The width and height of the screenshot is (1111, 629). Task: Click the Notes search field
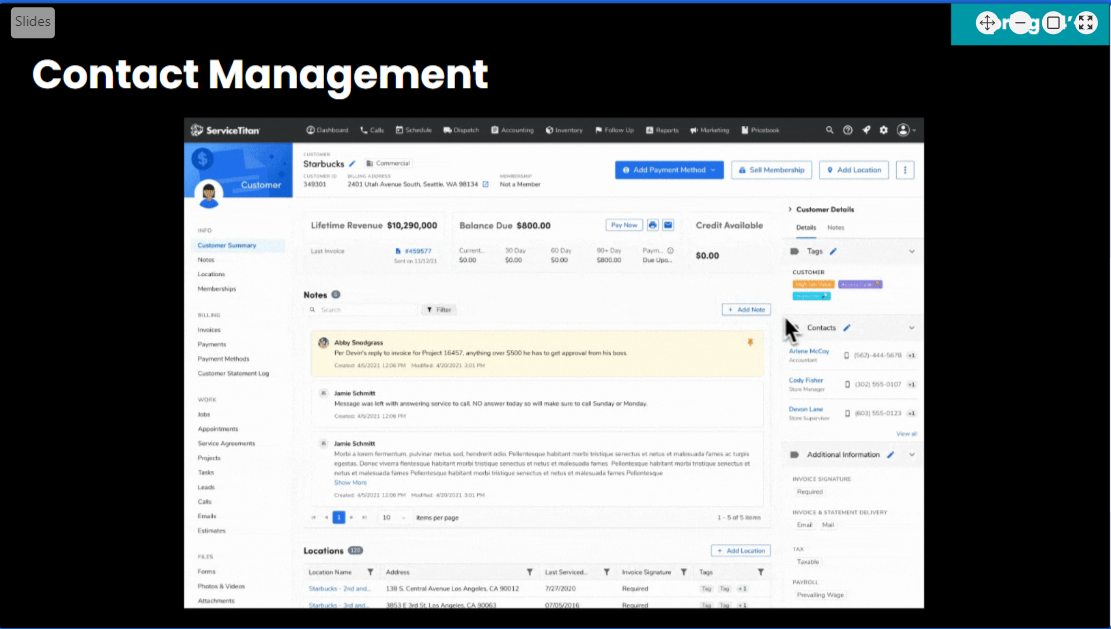(x=362, y=310)
